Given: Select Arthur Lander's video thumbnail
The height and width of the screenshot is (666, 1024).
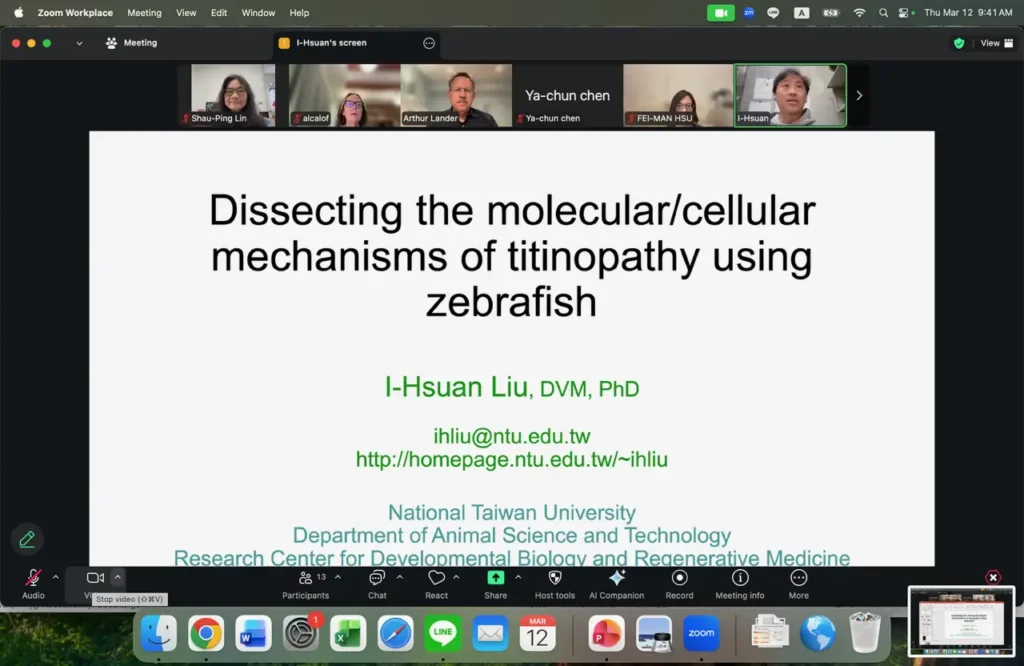Looking at the screenshot, I should [456, 95].
